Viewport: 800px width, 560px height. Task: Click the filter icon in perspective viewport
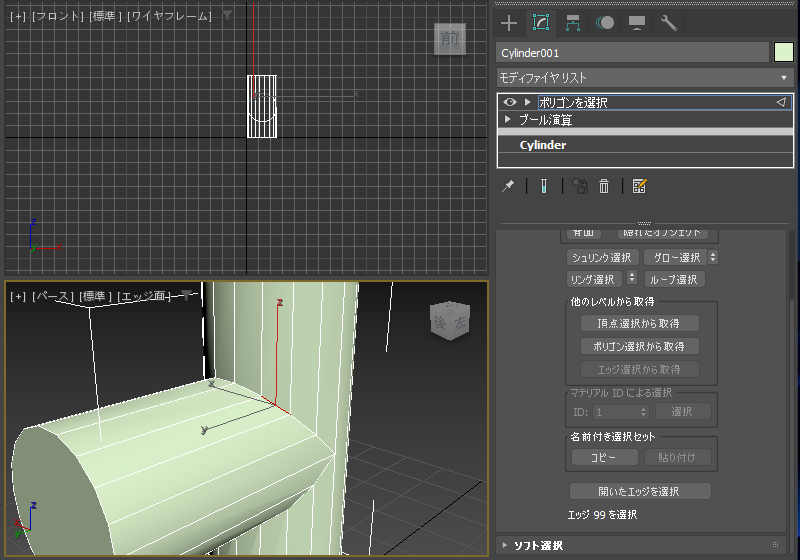tap(187, 294)
